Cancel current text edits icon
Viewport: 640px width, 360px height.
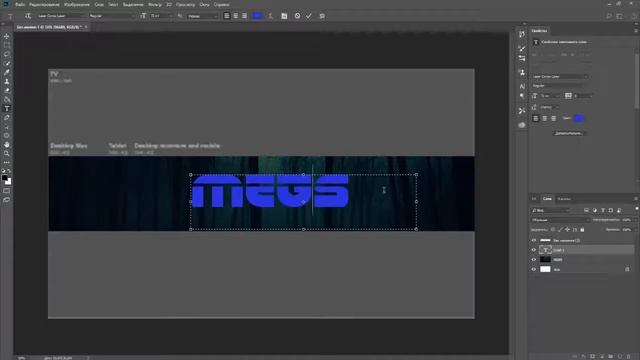(297, 16)
